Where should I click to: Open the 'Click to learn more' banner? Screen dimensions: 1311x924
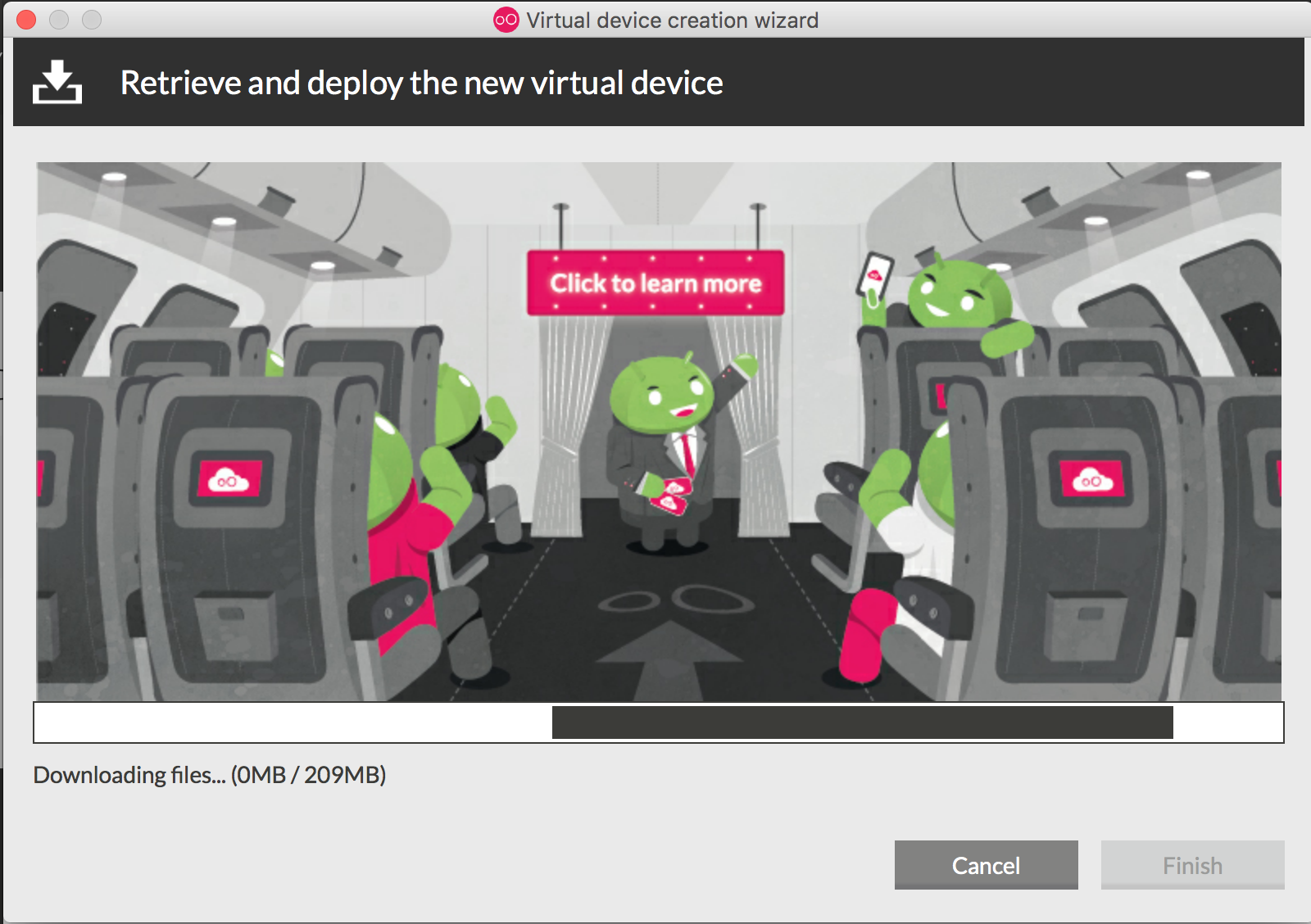point(655,283)
